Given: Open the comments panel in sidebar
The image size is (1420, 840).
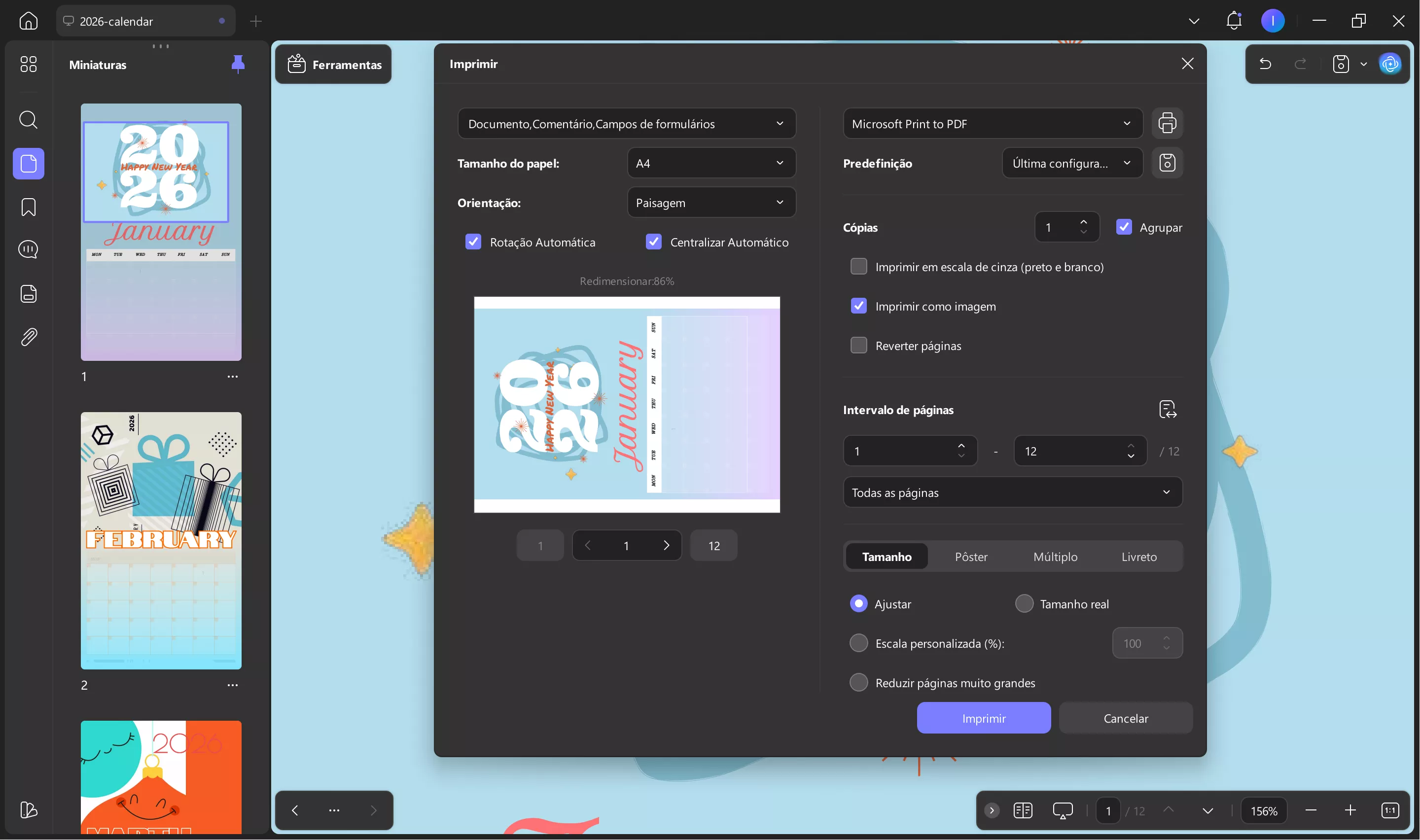Looking at the screenshot, I should (28, 249).
